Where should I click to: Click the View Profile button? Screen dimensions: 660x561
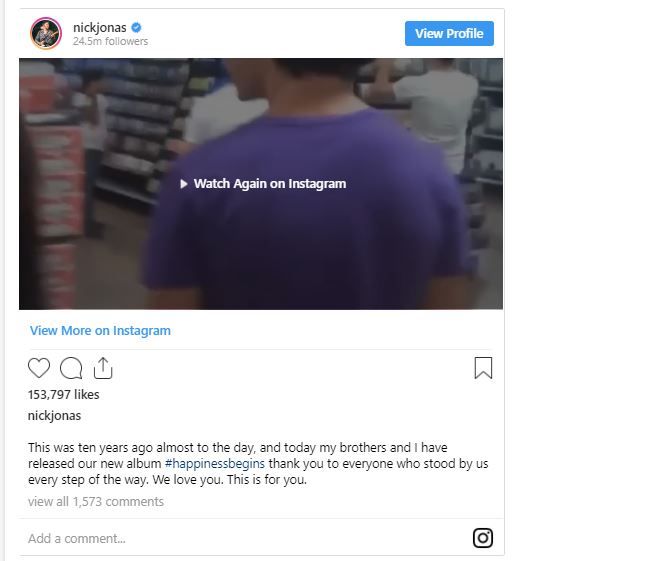(x=449, y=33)
